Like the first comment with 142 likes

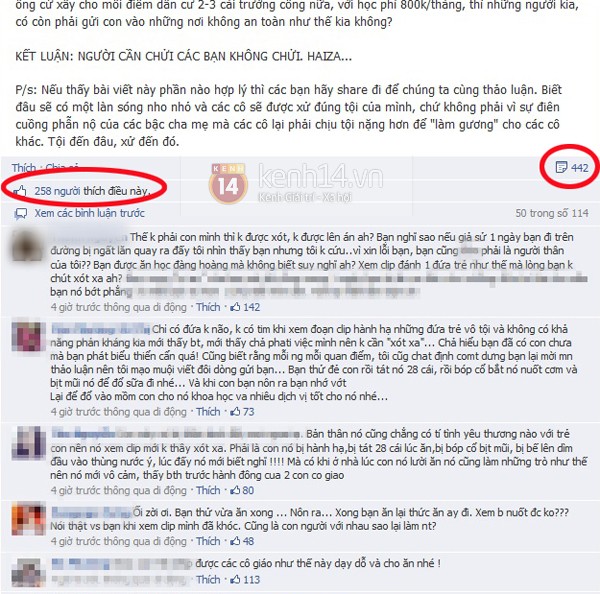pyautogui.click(x=208, y=307)
